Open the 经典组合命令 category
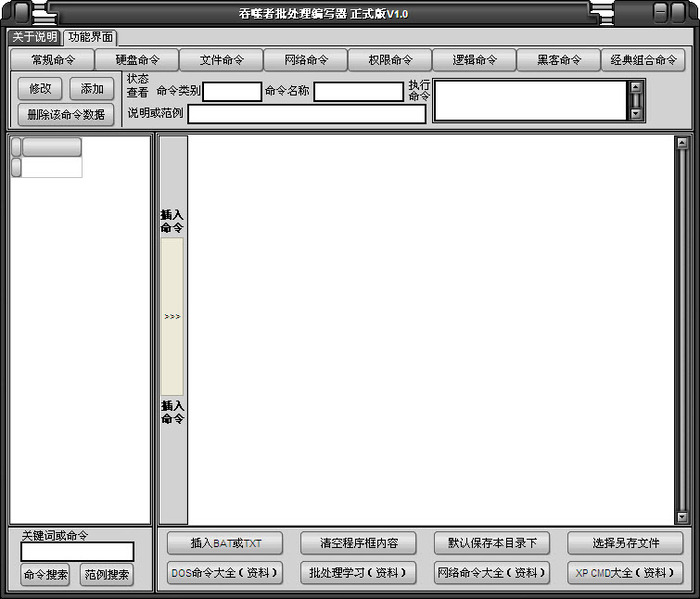This screenshot has height=599, width=700. (x=643, y=60)
